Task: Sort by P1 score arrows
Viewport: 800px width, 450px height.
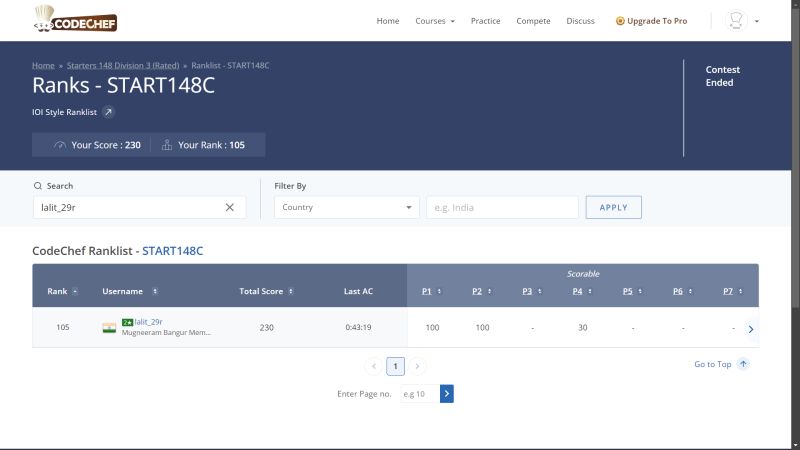Action: point(439,291)
